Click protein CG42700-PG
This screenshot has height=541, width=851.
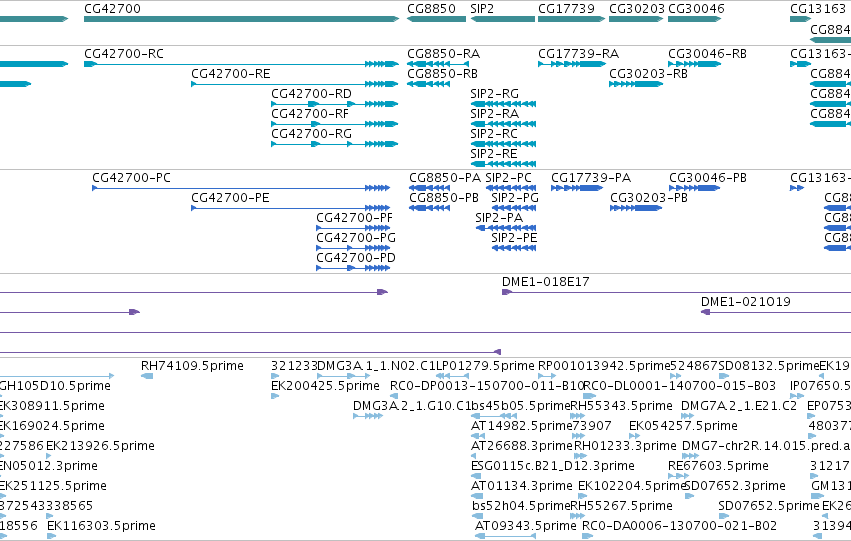pos(353,248)
